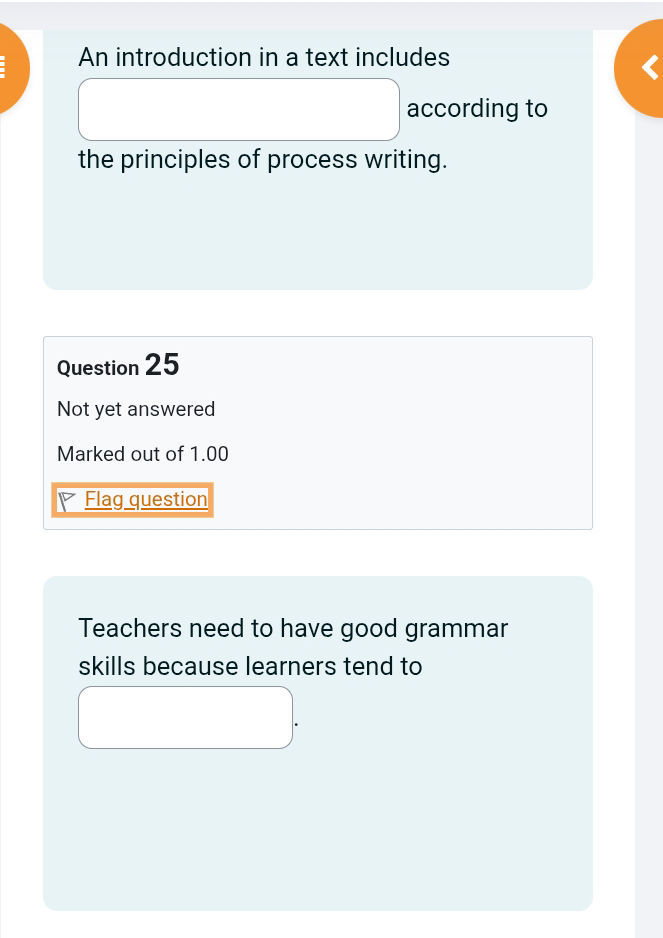This screenshot has width=663, height=938.
Task: Focus the grammar skills answer field
Action: 185,717
